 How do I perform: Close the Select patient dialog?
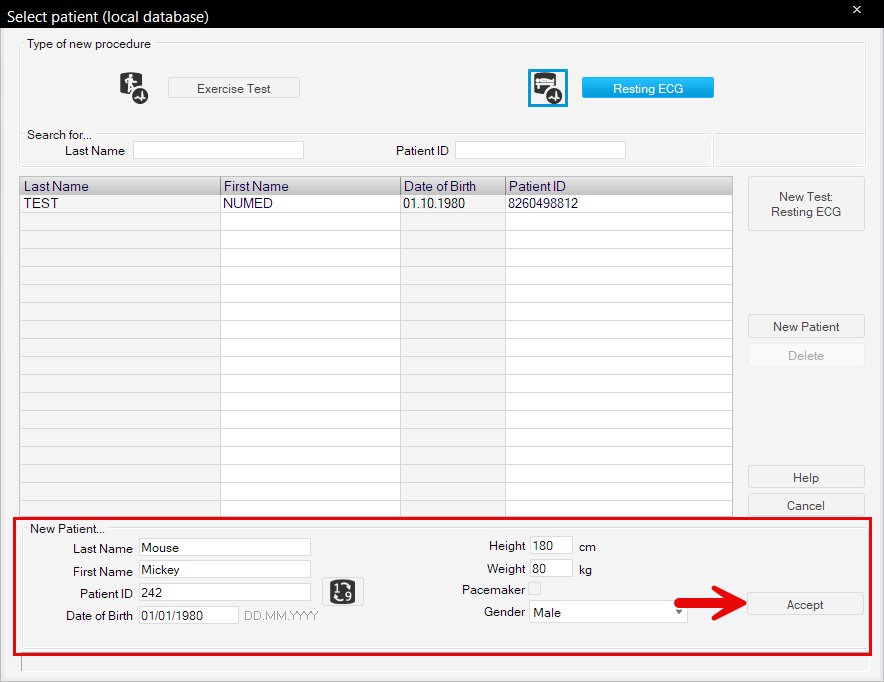[x=856, y=10]
